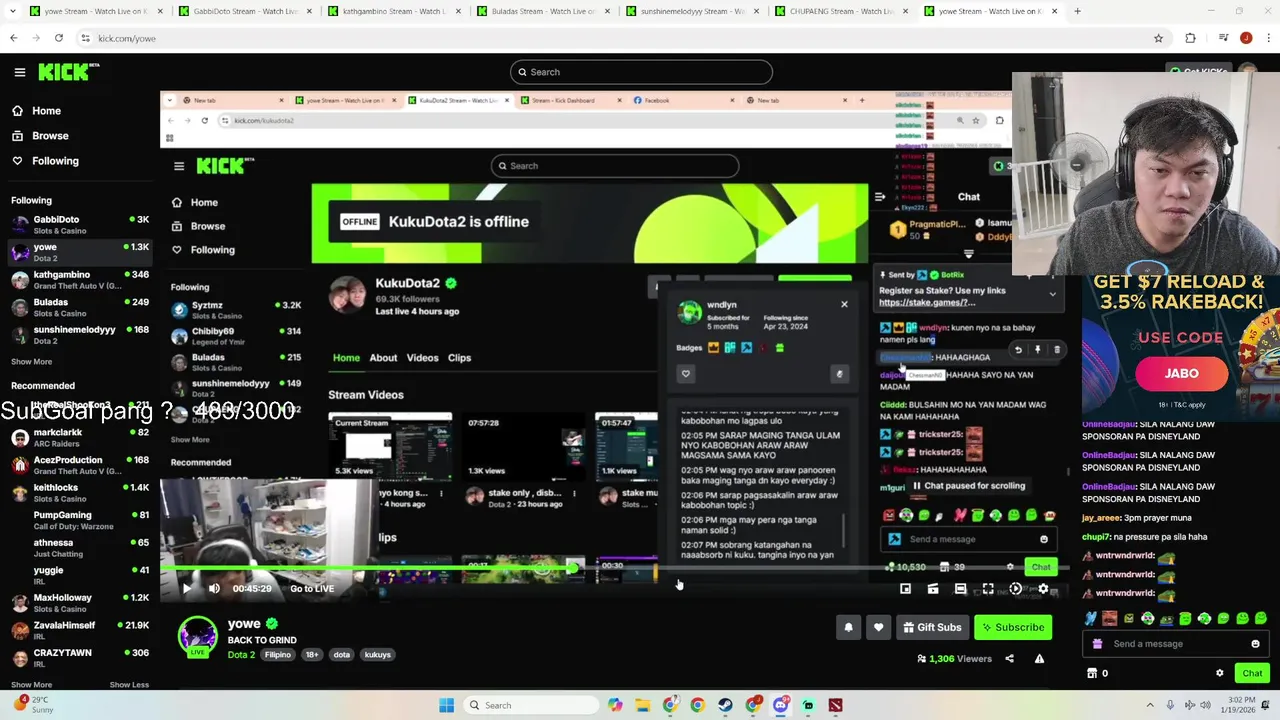The width and height of the screenshot is (1280, 720).
Task: Go to Home in Kick sidebar
Action: (x=46, y=111)
